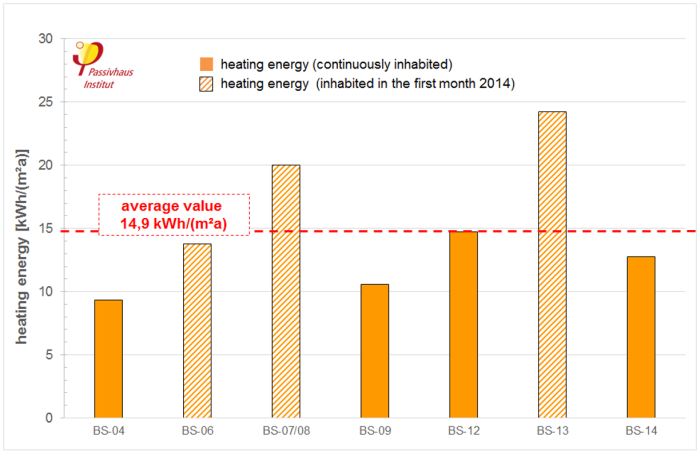Click the solid BS-12 bar

[463, 324]
